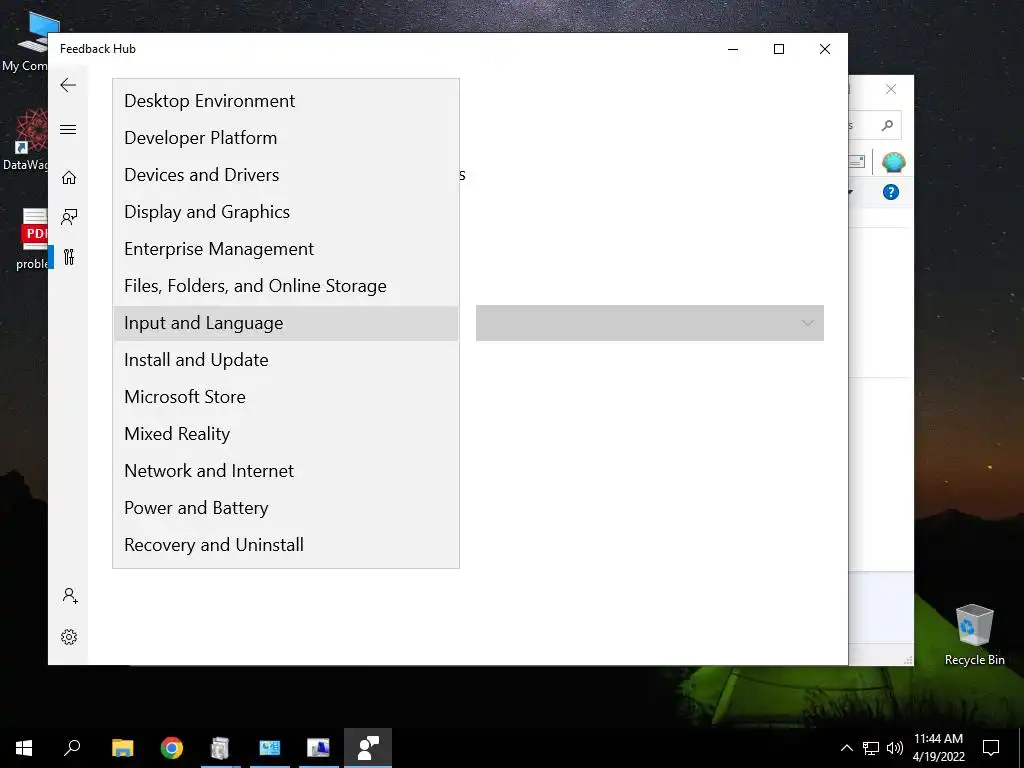Open Feedback Hub Home page
This screenshot has height=768, width=1024.
click(69, 178)
